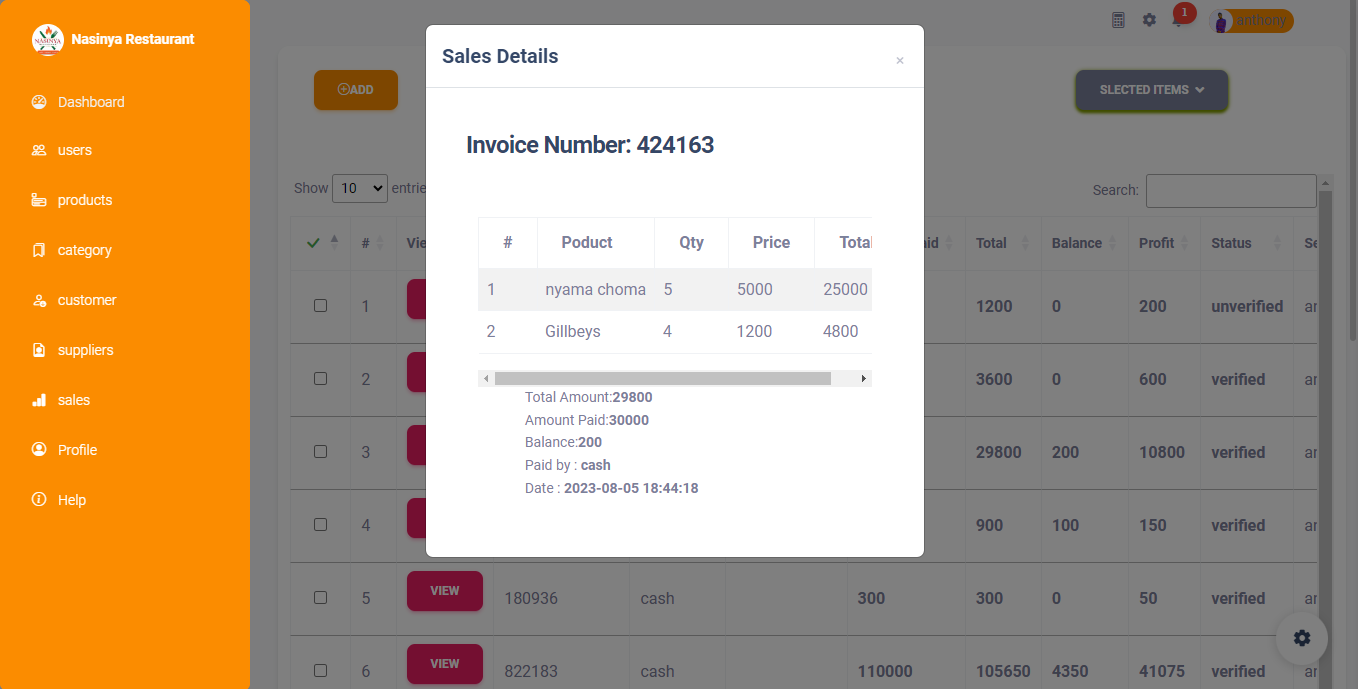
Task: Select the checkbox for row 3
Action: 320,452
